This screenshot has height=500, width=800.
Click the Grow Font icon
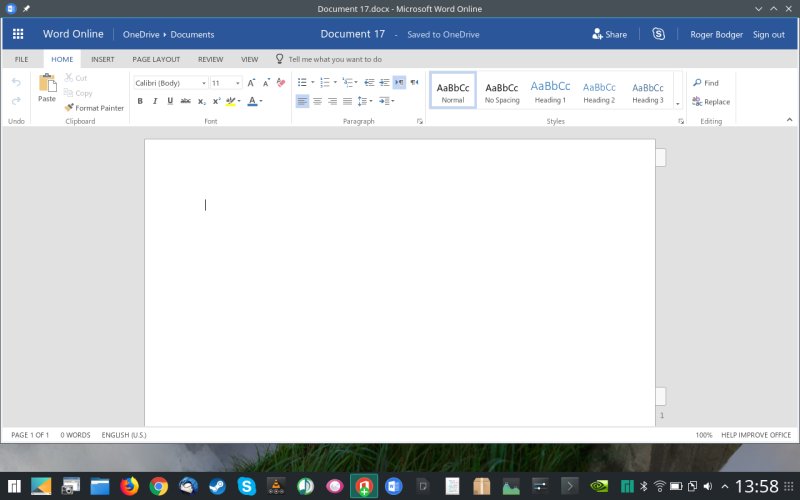coord(251,83)
